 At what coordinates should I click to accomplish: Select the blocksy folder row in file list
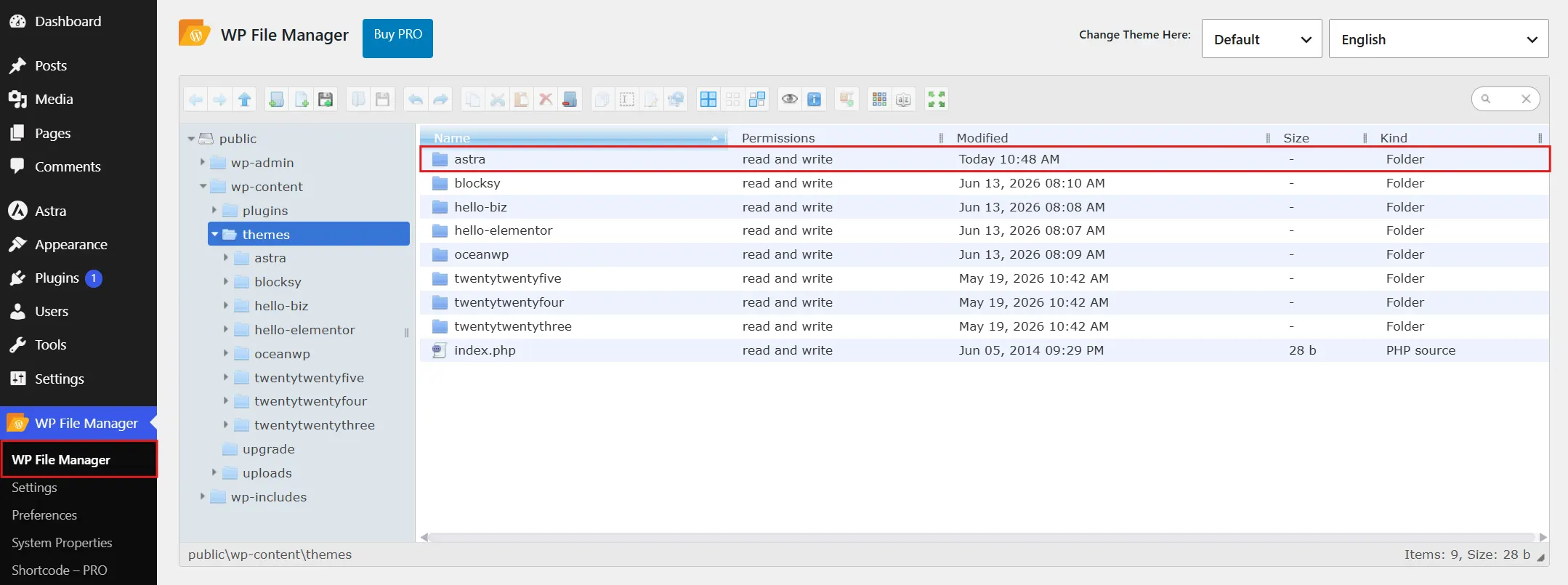(x=985, y=183)
